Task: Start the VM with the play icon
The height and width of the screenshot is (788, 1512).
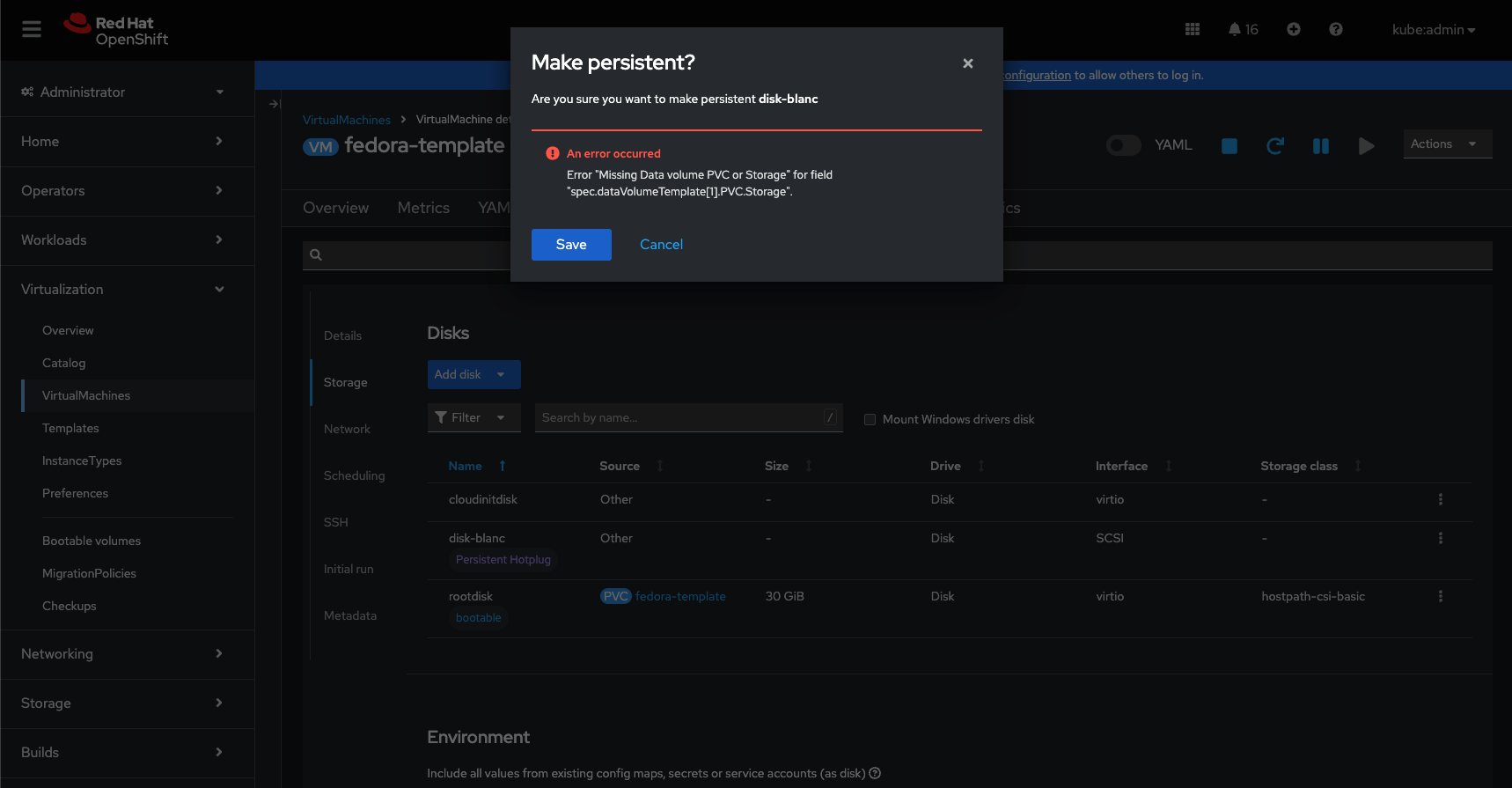Action: [x=1367, y=146]
